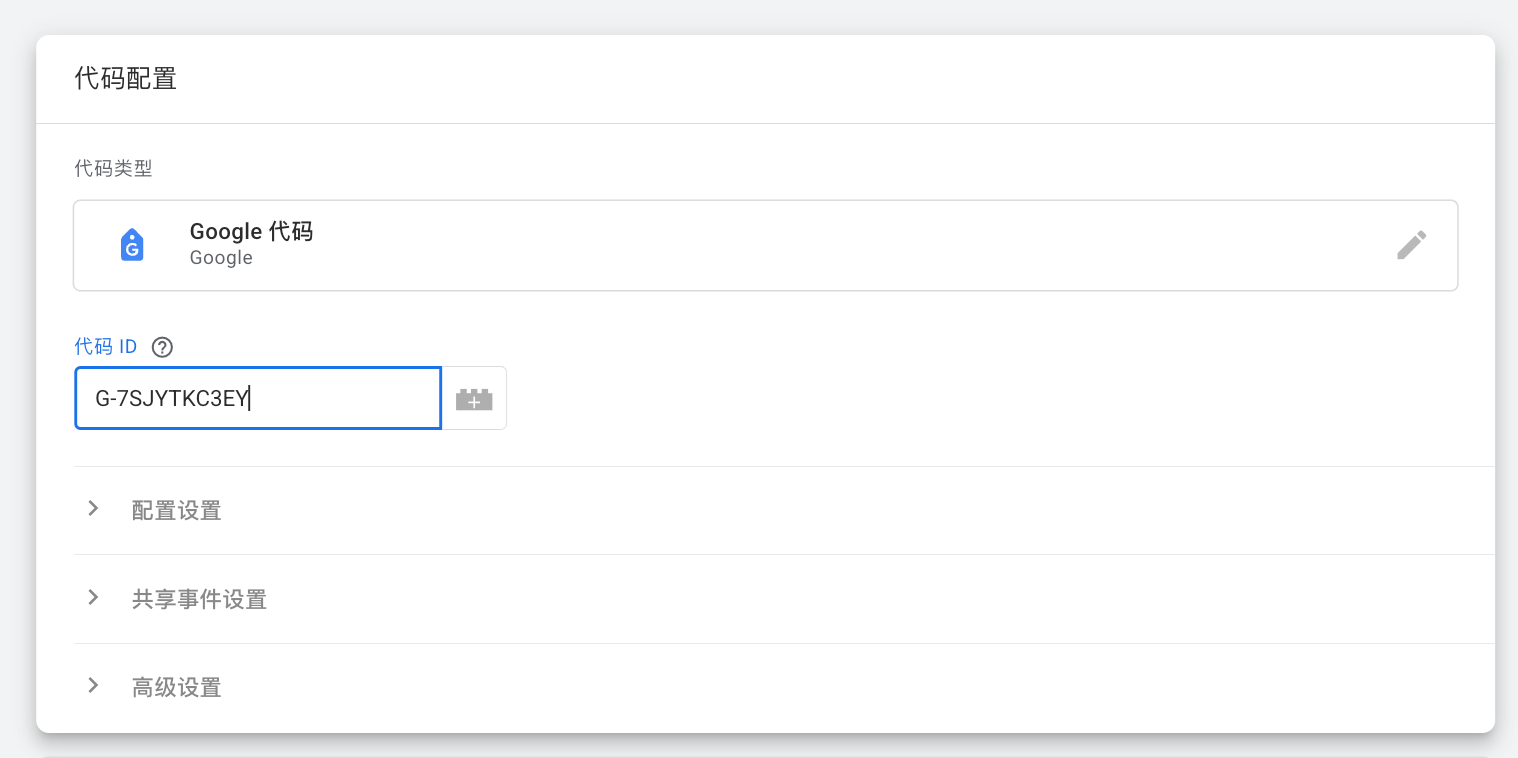Viewport: 1518px width, 758px height.
Task: Click empty space inside 代码 ID field after text
Action: [350, 399]
